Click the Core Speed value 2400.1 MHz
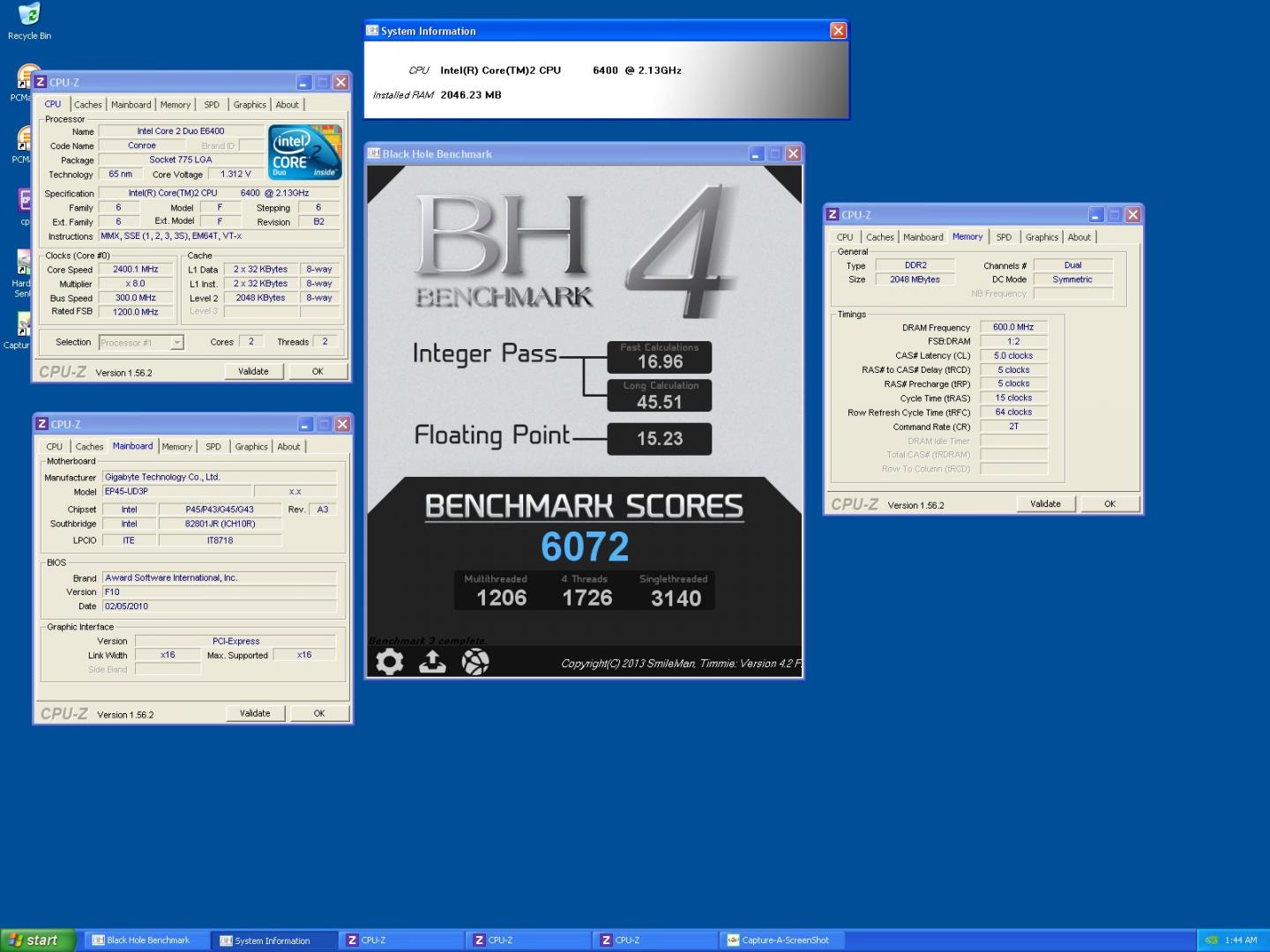 point(136,270)
